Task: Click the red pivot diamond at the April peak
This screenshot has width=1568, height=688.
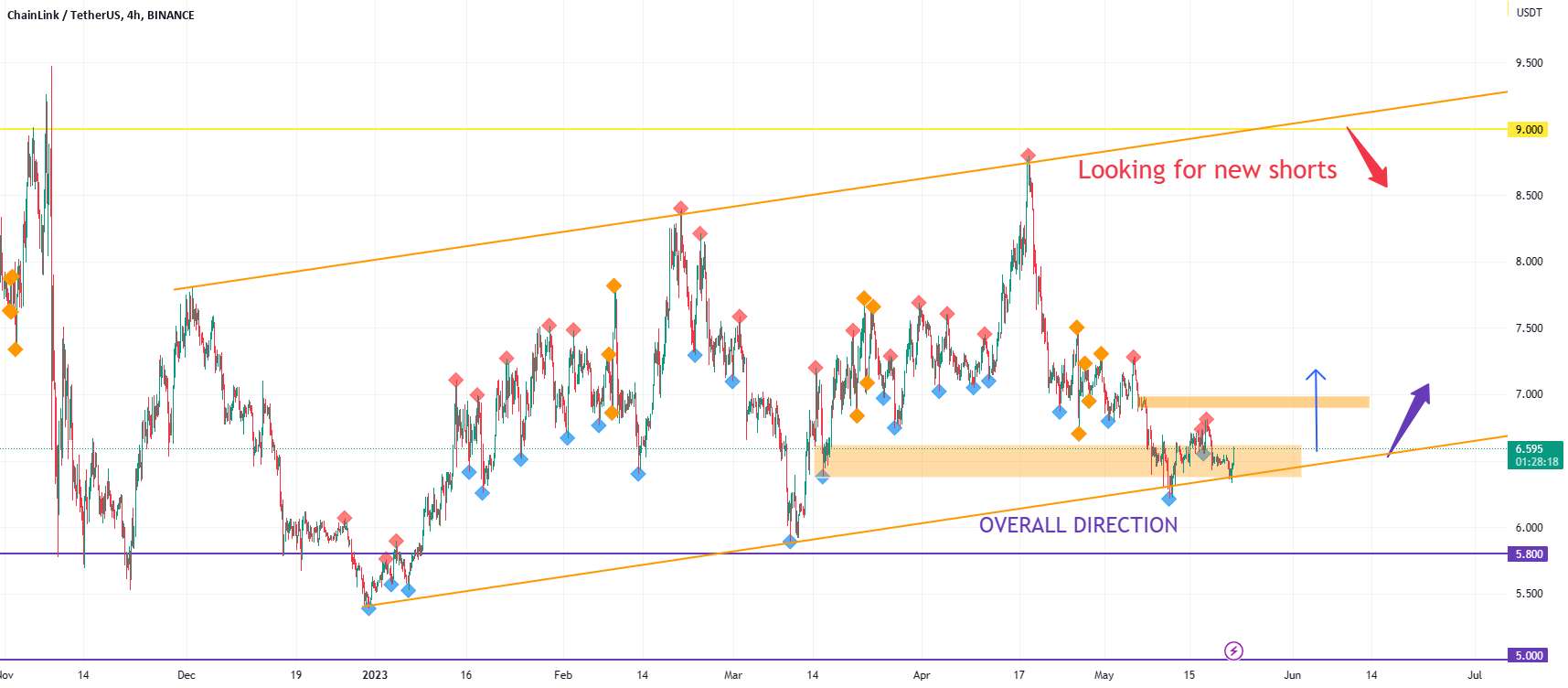Action: pos(1028,156)
